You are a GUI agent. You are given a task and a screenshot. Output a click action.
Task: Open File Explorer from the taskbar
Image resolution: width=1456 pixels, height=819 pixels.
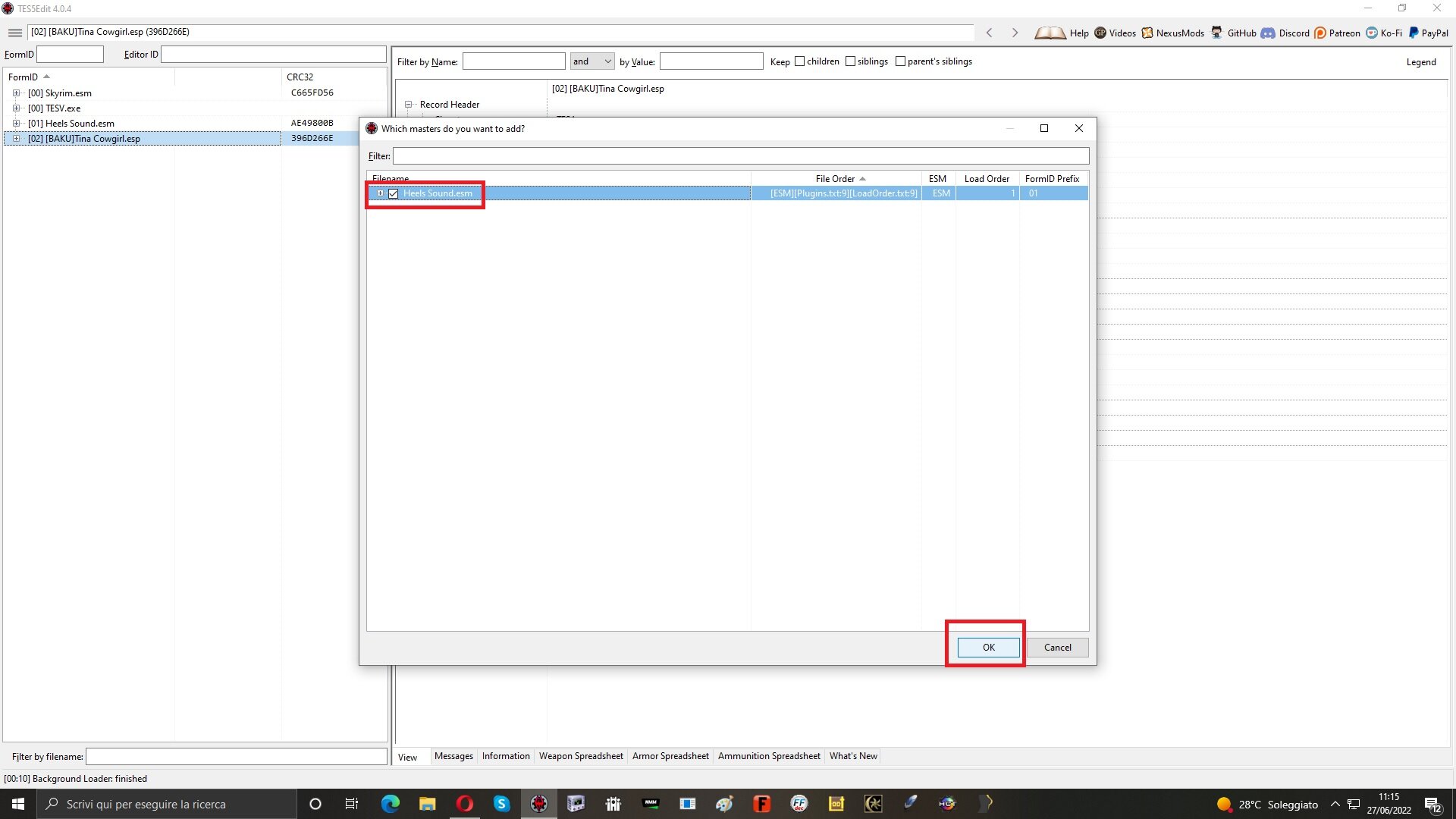427,804
